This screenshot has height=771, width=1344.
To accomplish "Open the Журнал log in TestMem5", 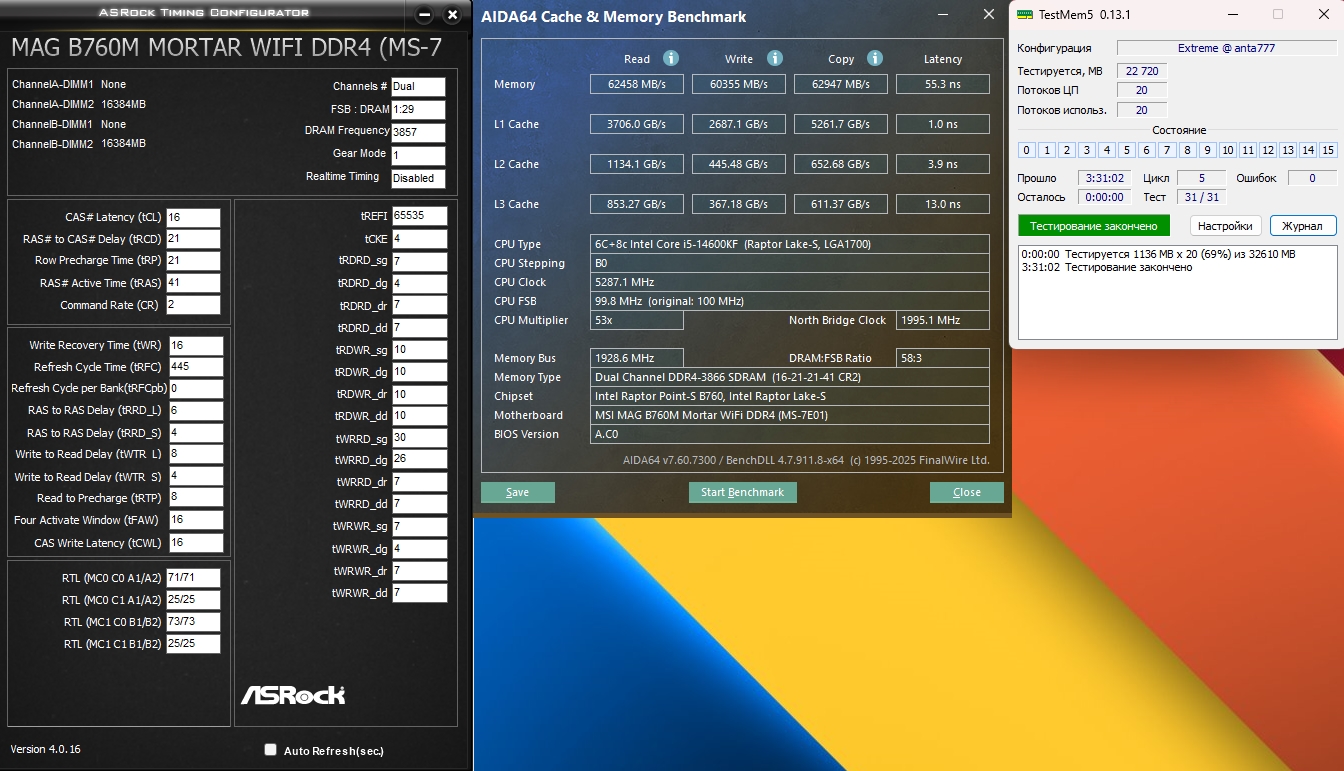I will (1303, 225).
